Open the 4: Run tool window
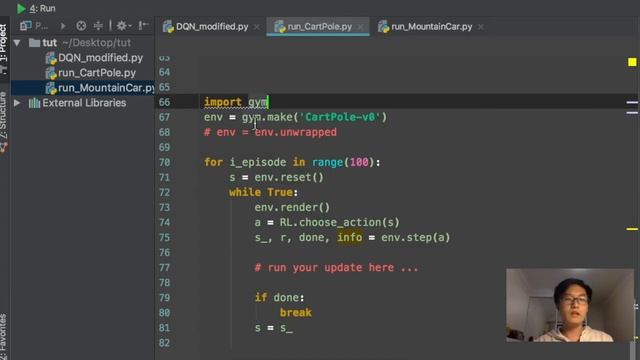Screen dimensions: 640x360 pyautogui.click(x=36, y=8)
